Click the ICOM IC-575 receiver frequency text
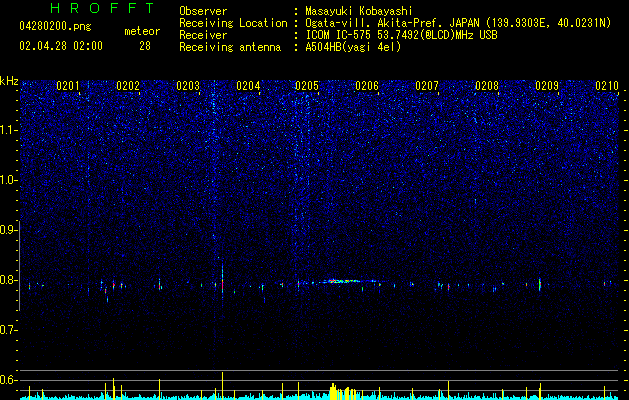 pos(401,35)
